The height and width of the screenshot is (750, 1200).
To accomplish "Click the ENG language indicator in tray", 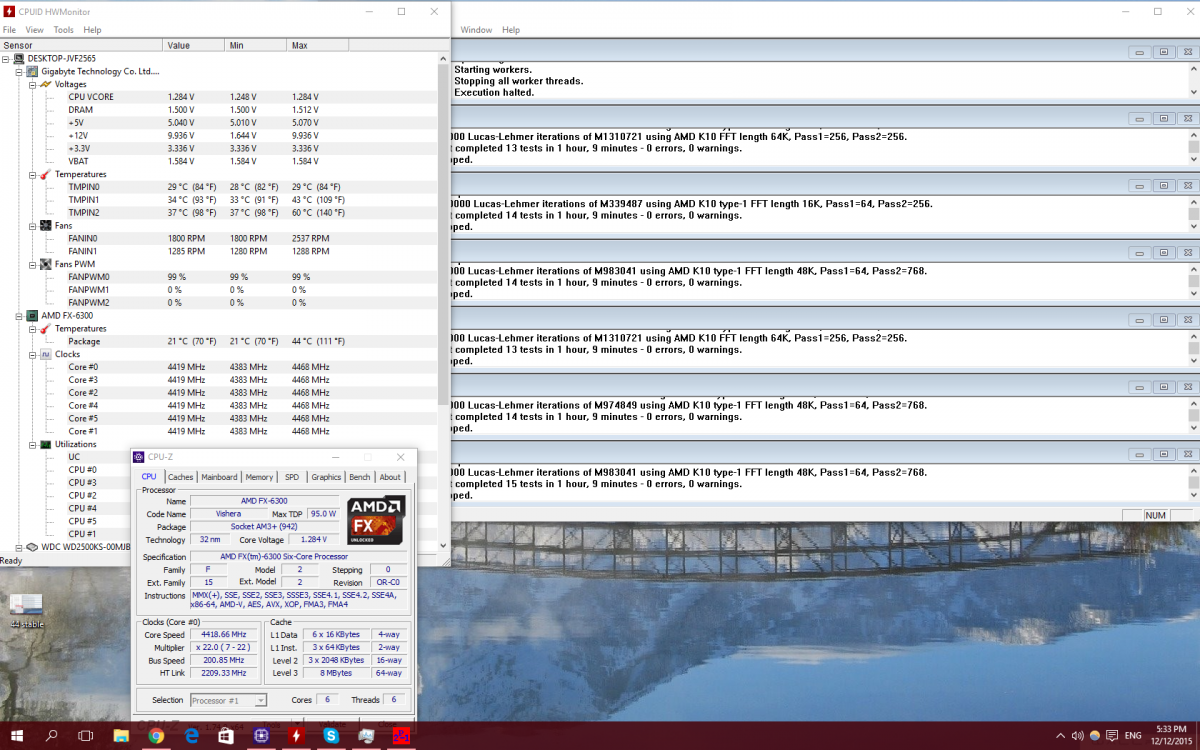I will [x=1133, y=736].
